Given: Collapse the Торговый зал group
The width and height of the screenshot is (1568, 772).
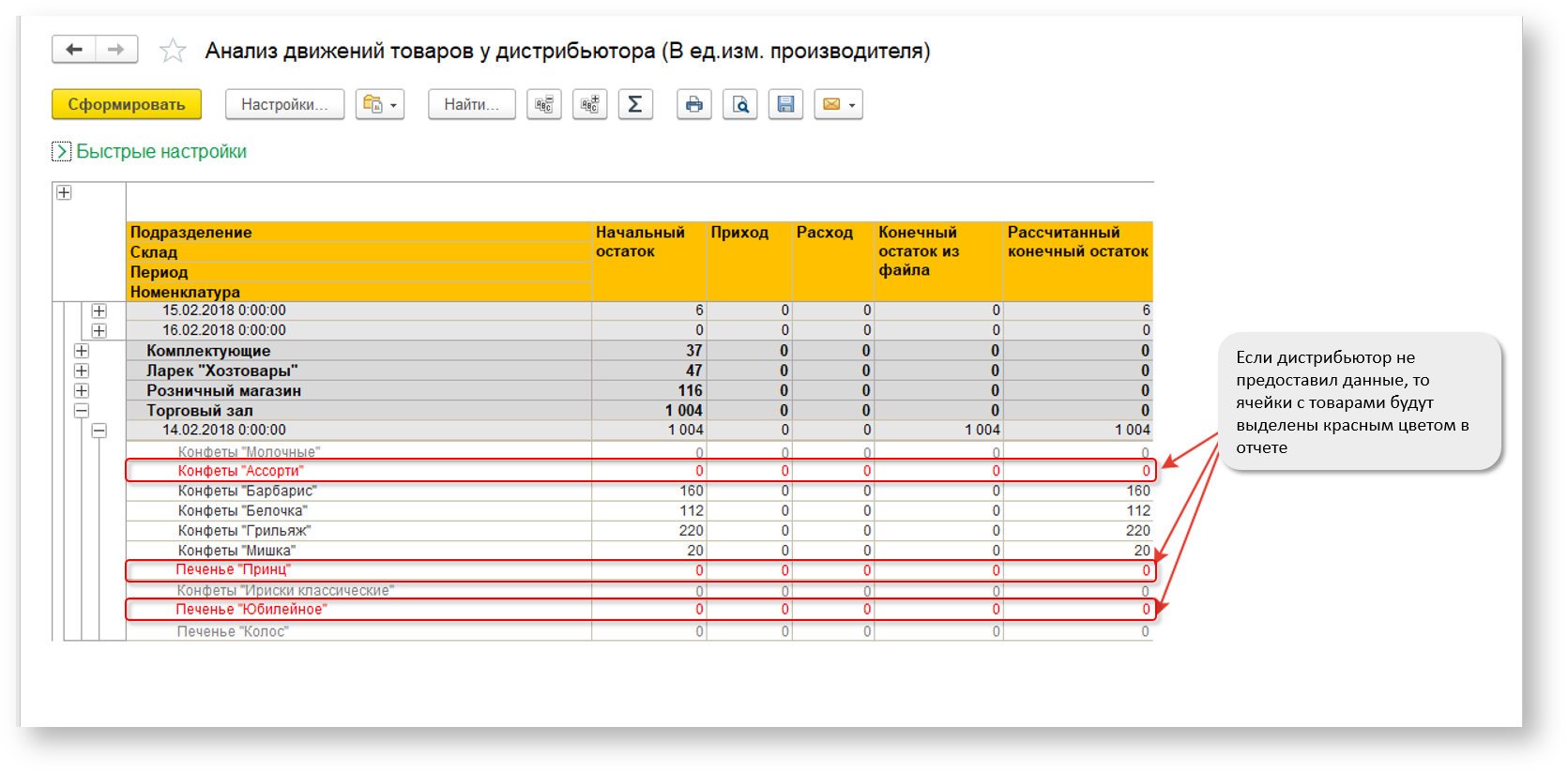Looking at the screenshot, I should (x=82, y=411).
